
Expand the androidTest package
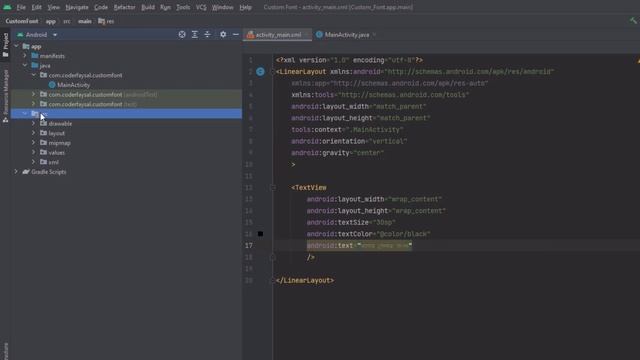click(x=33, y=94)
